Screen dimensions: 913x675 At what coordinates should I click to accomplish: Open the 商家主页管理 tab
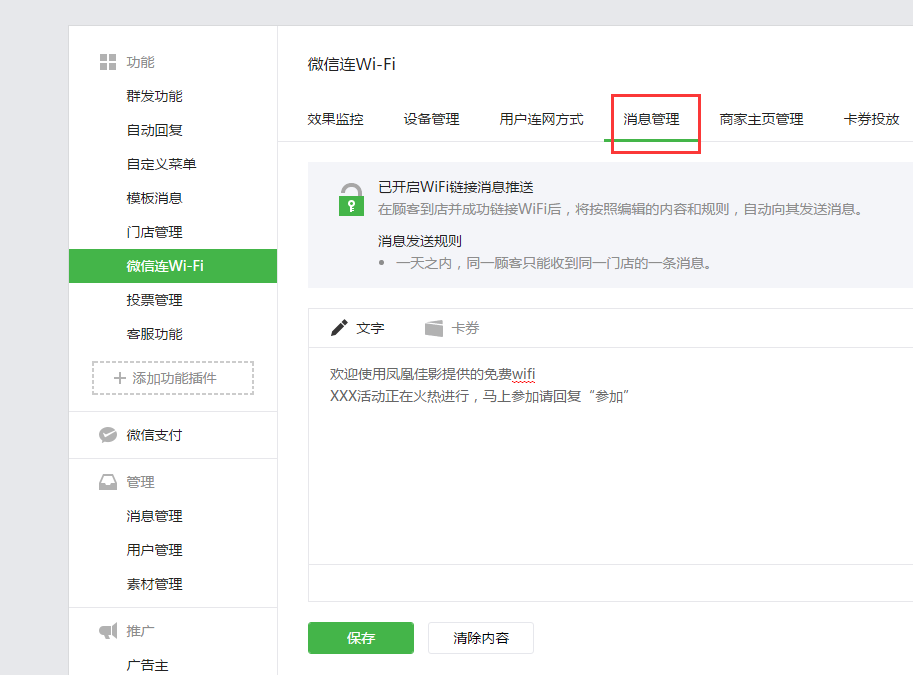tap(761, 119)
